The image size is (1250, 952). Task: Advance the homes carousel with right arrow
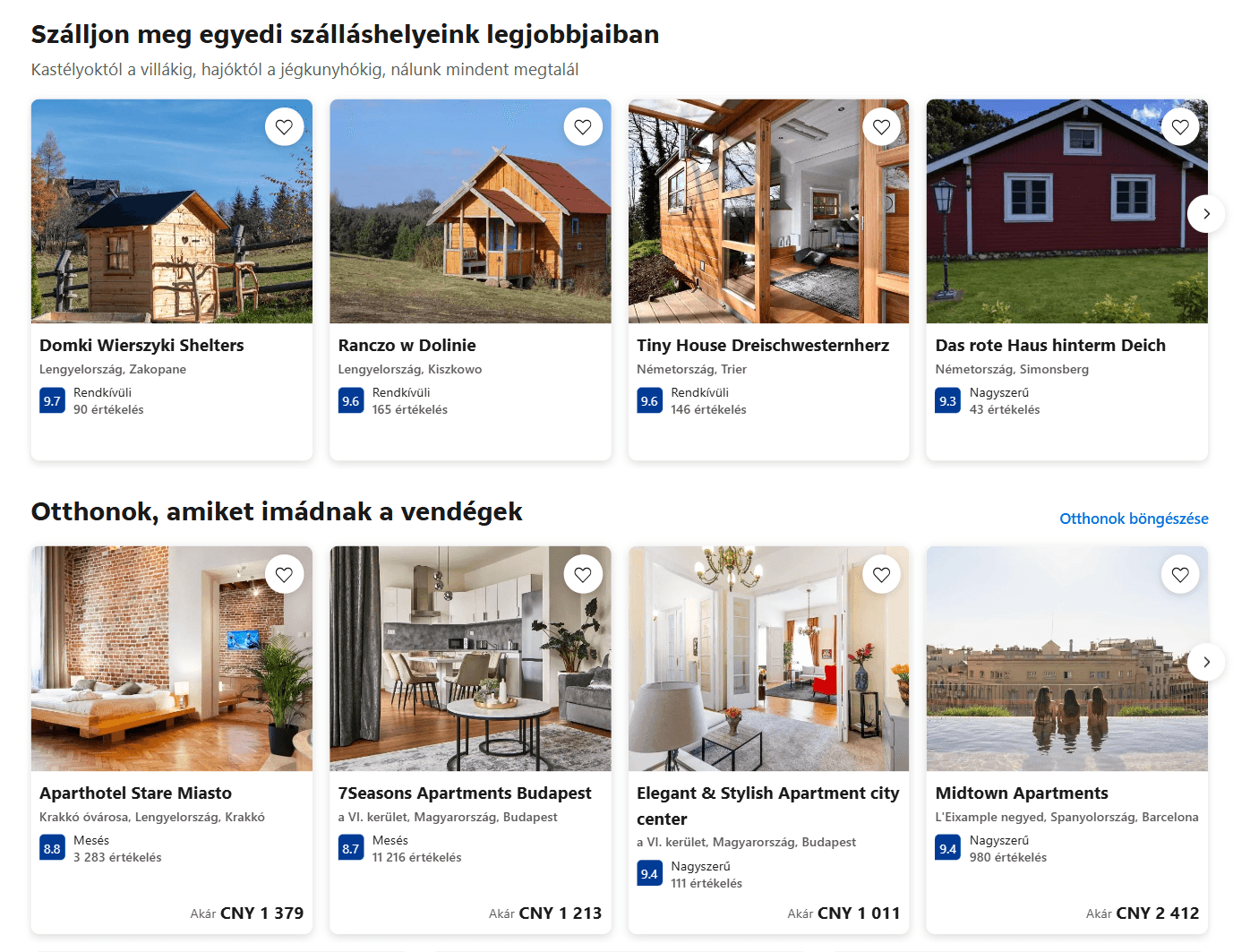point(1206,662)
